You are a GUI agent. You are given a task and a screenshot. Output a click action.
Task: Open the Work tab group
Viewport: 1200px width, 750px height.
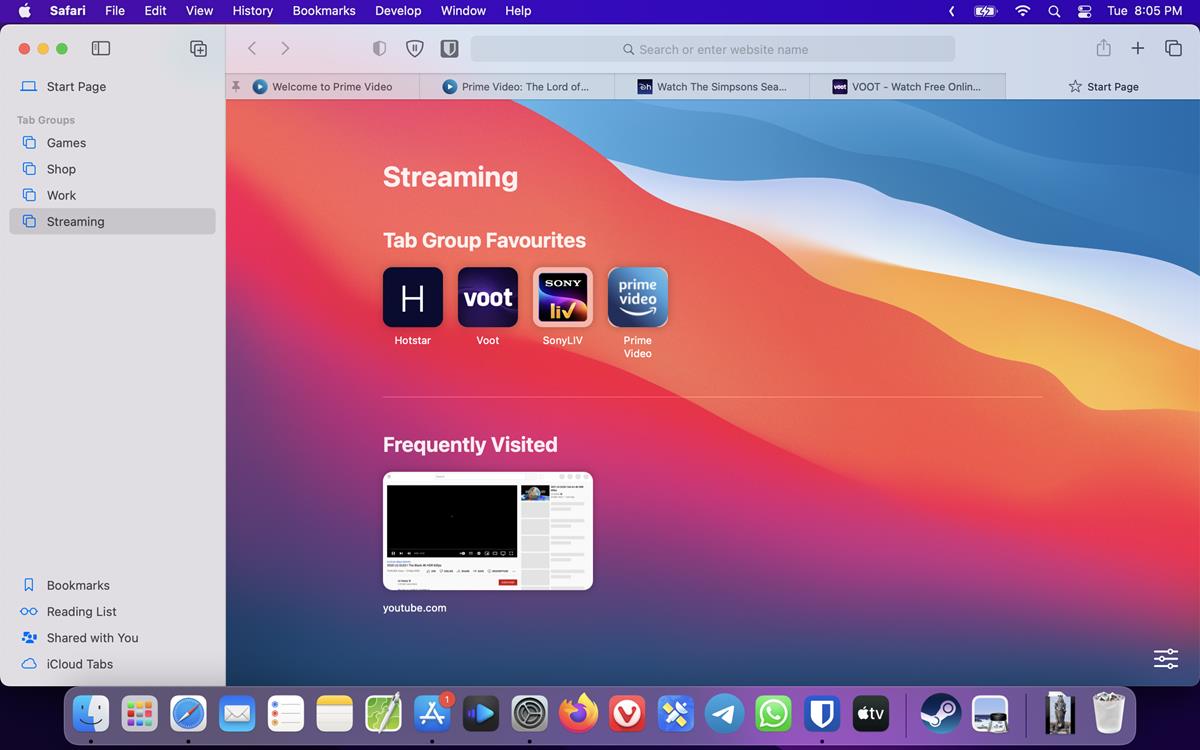112,195
